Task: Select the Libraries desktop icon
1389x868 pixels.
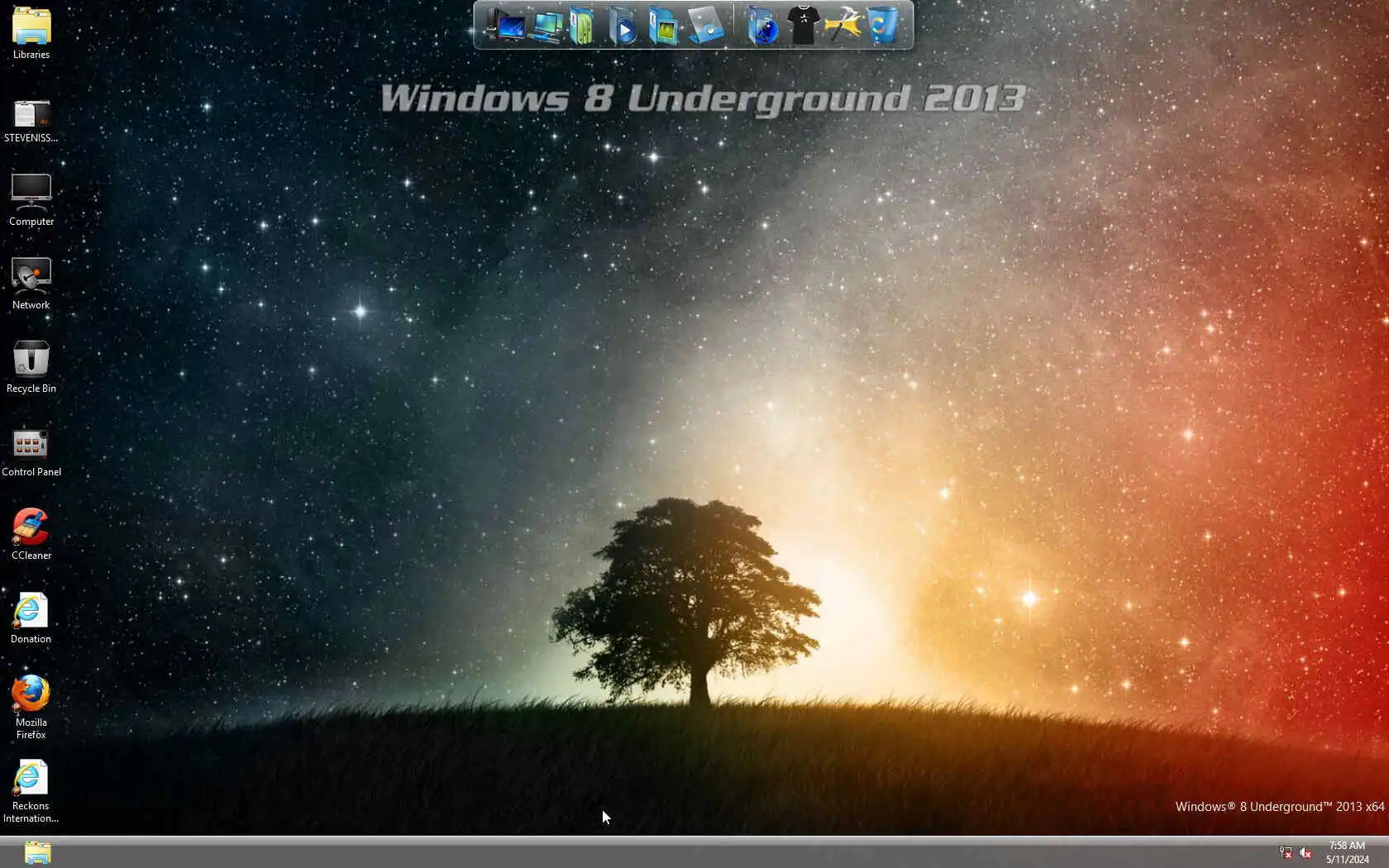Action: click(31, 33)
